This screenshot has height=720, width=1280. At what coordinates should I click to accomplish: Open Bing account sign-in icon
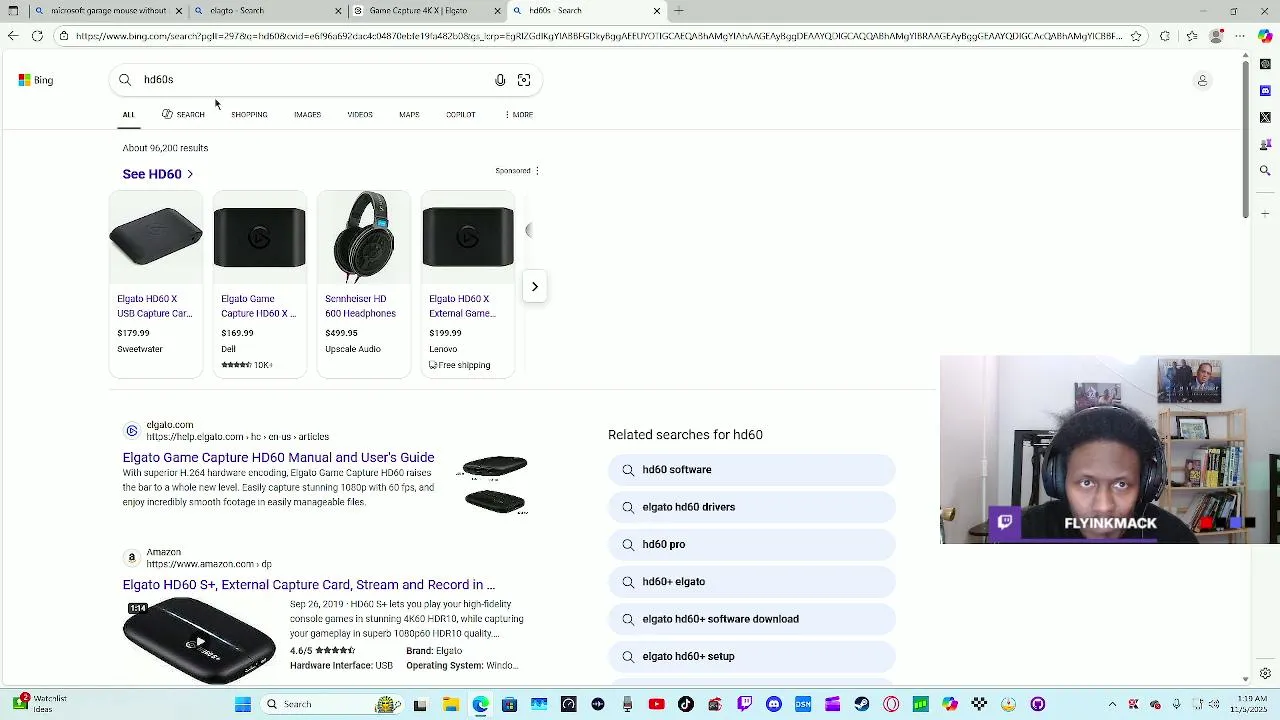[x=1203, y=80]
